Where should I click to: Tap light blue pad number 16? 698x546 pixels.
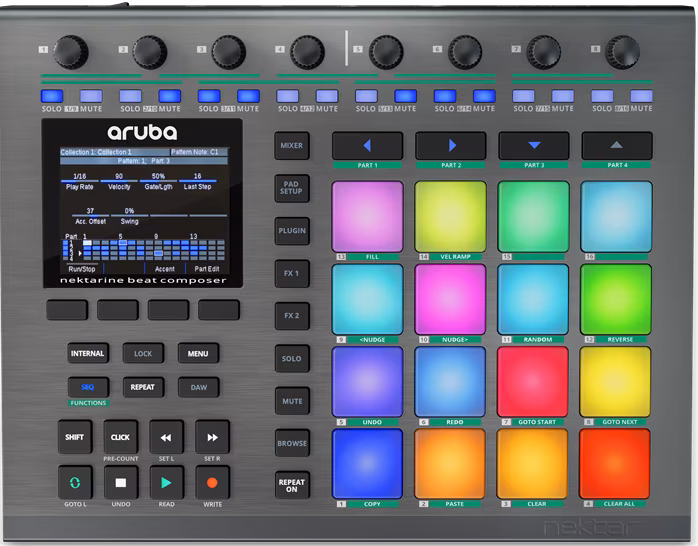pyautogui.click(x=617, y=217)
